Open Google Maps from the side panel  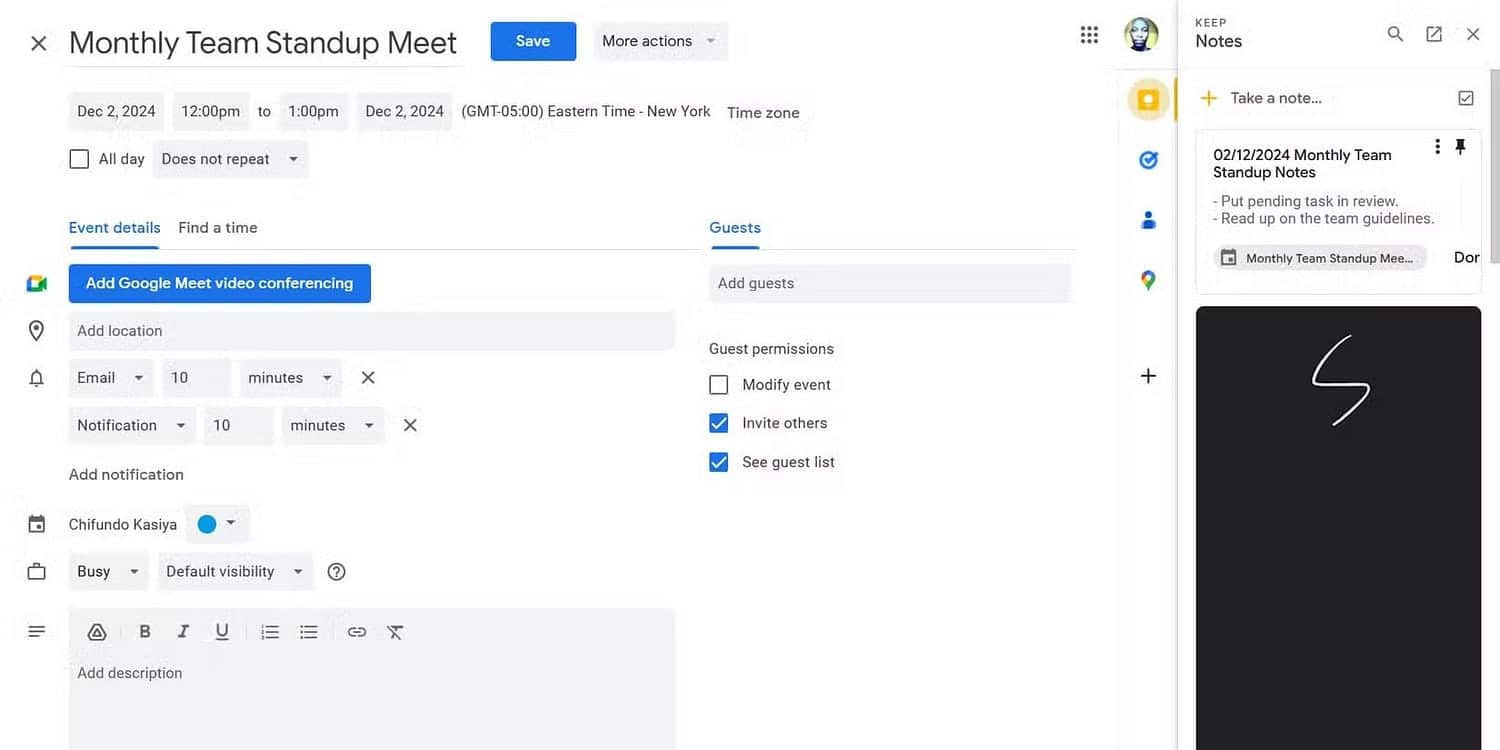(1147, 279)
